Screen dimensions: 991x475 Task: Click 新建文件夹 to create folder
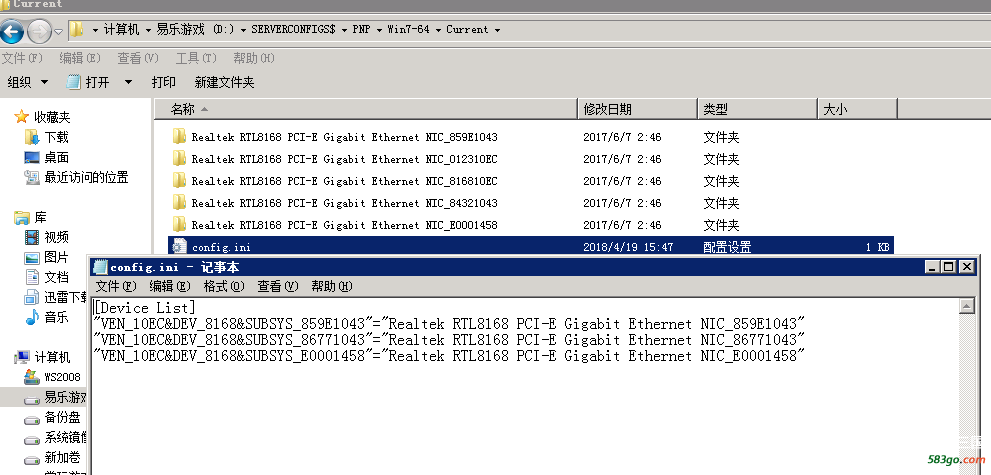(224, 82)
